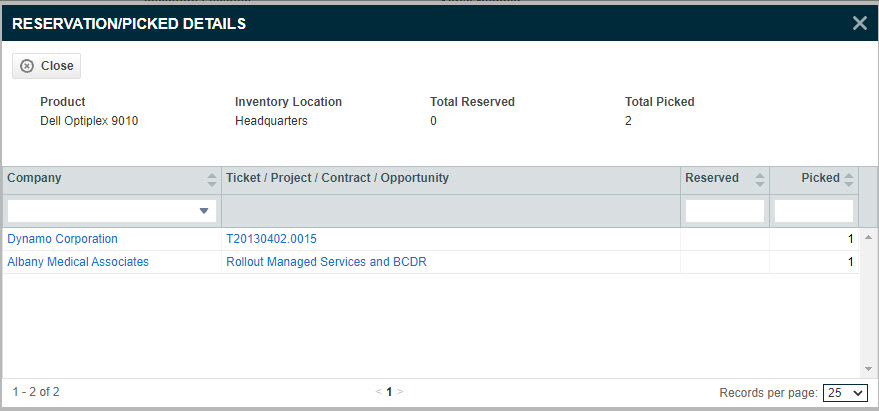Open ticket T20130402.0015 link
This screenshot has height=411, width=879.
(271, 239)
